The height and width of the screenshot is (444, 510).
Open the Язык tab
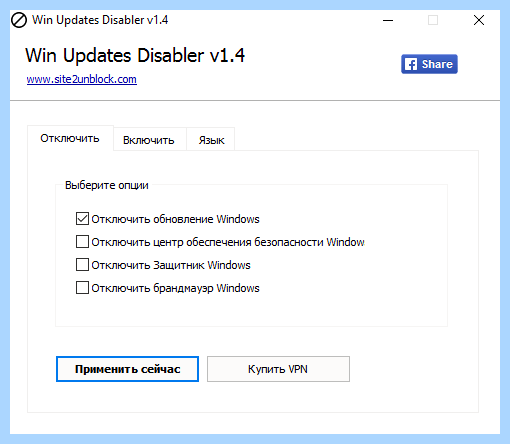[211, 140]
